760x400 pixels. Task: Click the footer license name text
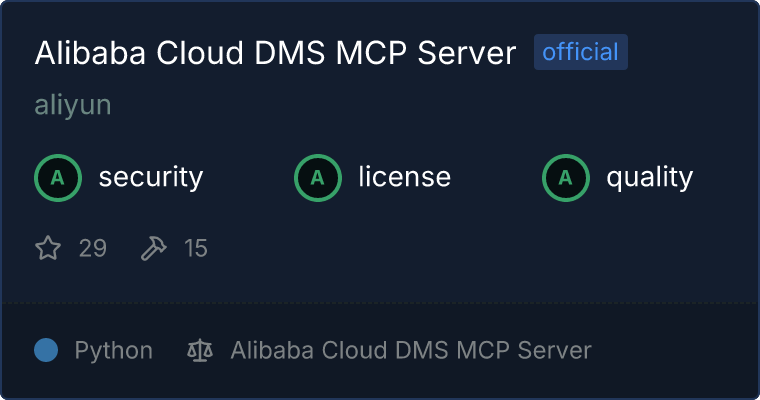410,350
